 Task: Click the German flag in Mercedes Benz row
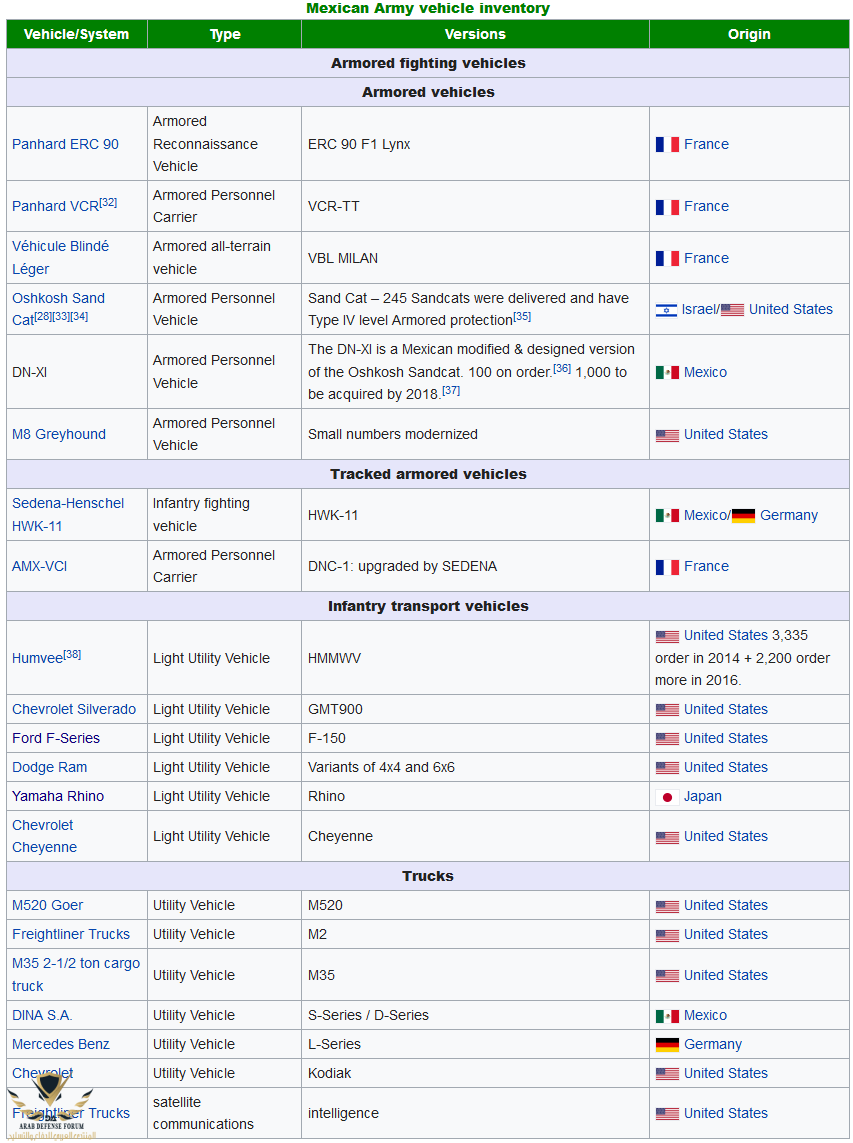point(667,1045)
